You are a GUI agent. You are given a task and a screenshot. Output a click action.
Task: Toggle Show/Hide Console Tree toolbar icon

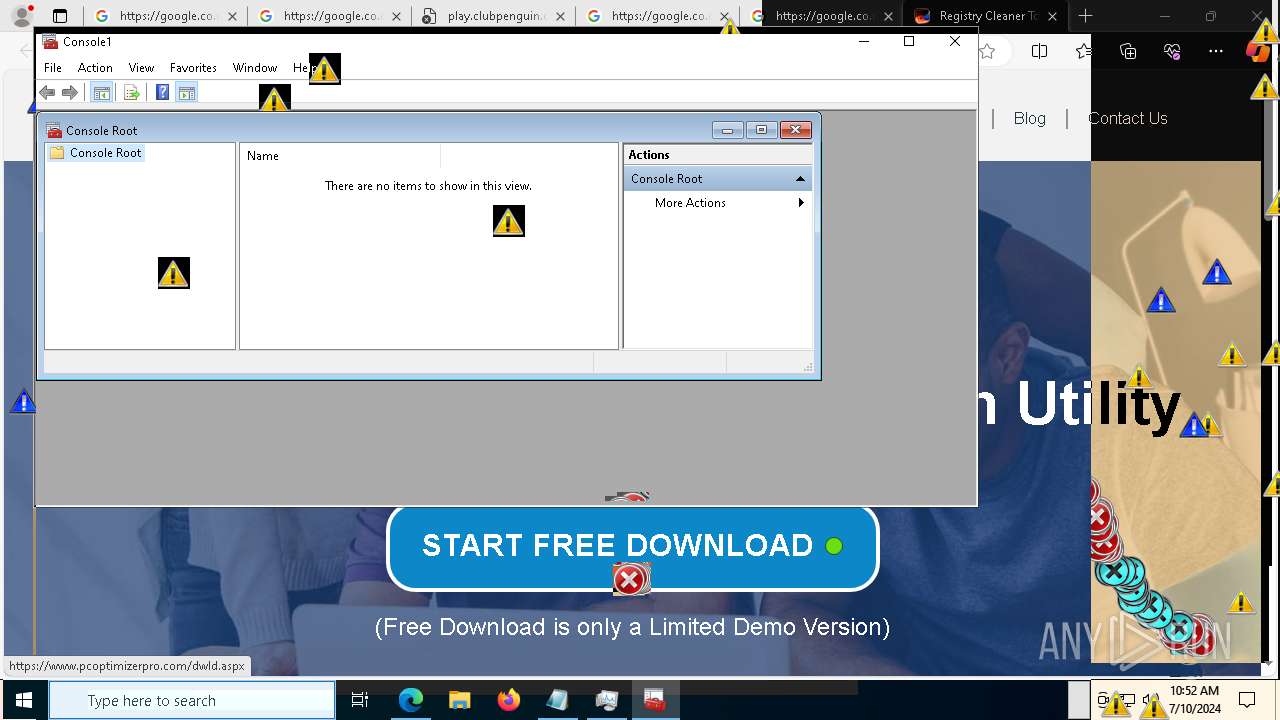[x=101, y=93]
